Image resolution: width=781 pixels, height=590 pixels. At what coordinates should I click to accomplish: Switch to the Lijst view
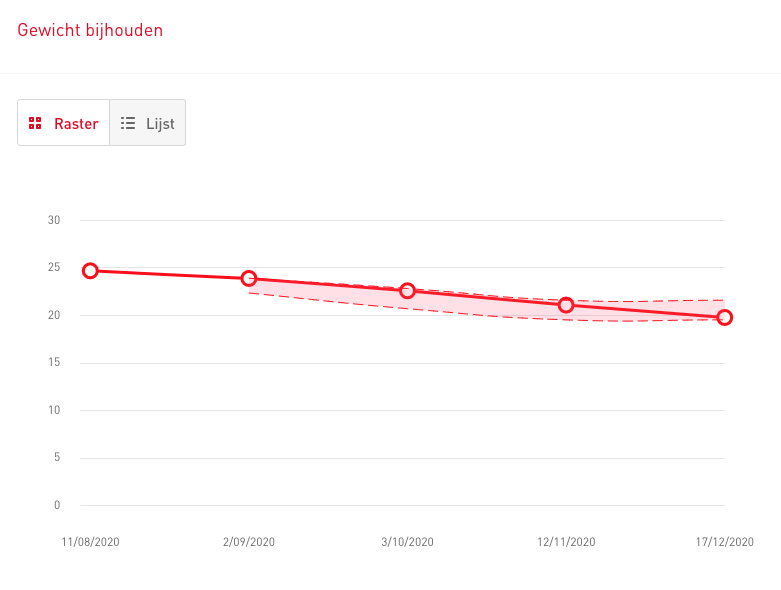click(147, 122)
